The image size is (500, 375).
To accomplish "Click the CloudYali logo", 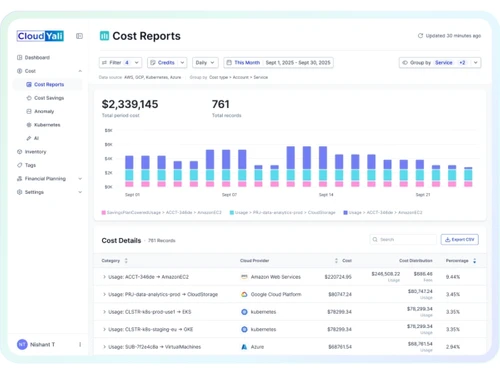I will pos(40,36).
